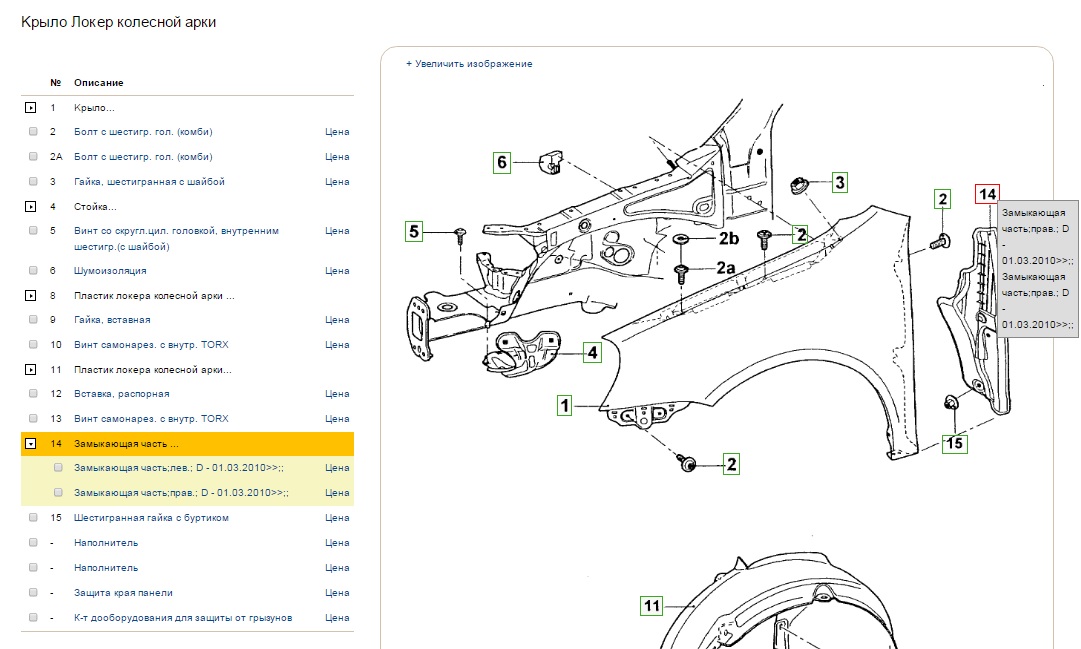Tick checkbox for row 10 Винт самонарез.
This screenshot has height=649, width=1081.
pyautogui.click(x=33, y=344)
